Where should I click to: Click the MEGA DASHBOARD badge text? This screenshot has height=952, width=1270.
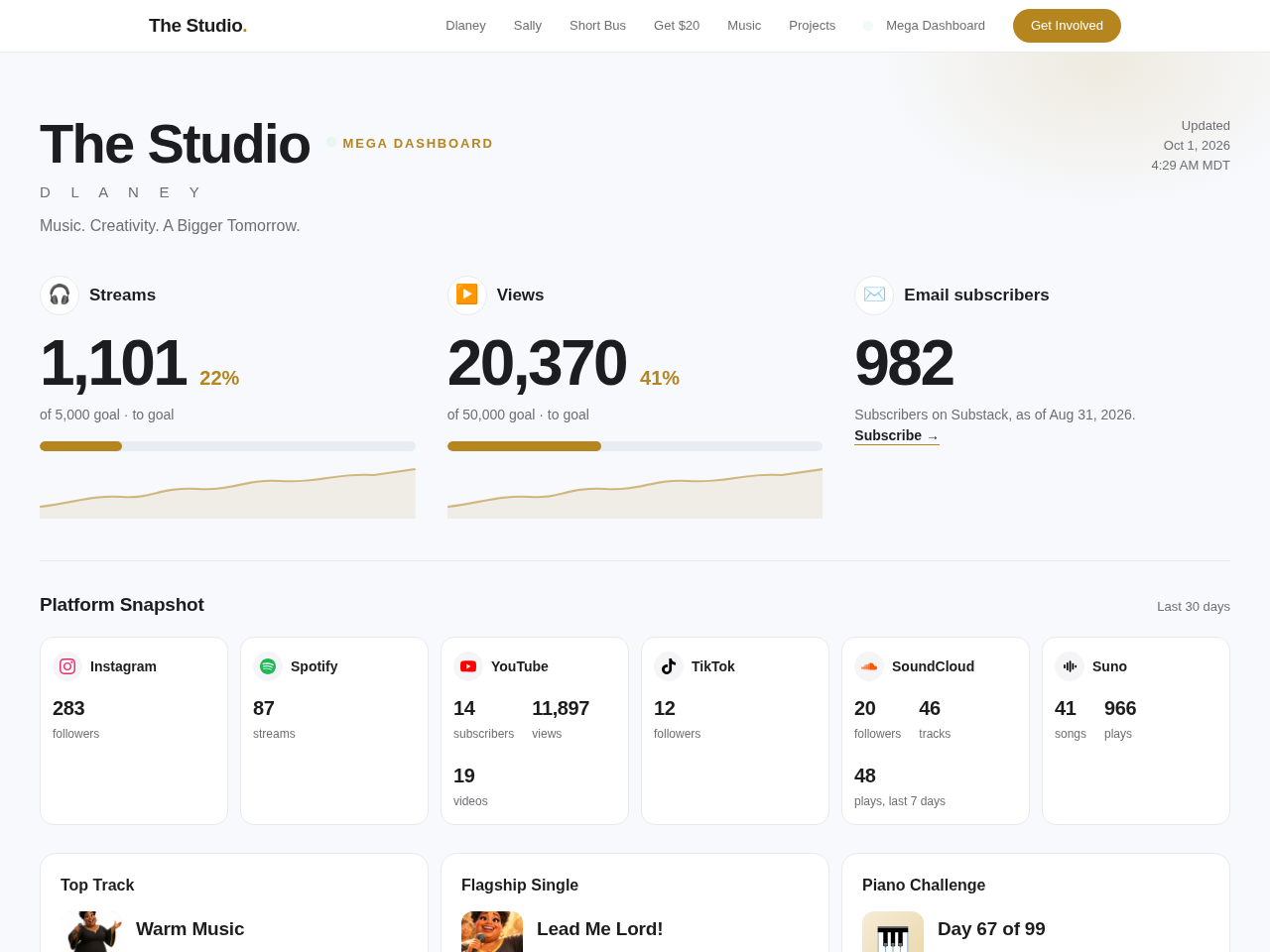coord(418,144)
